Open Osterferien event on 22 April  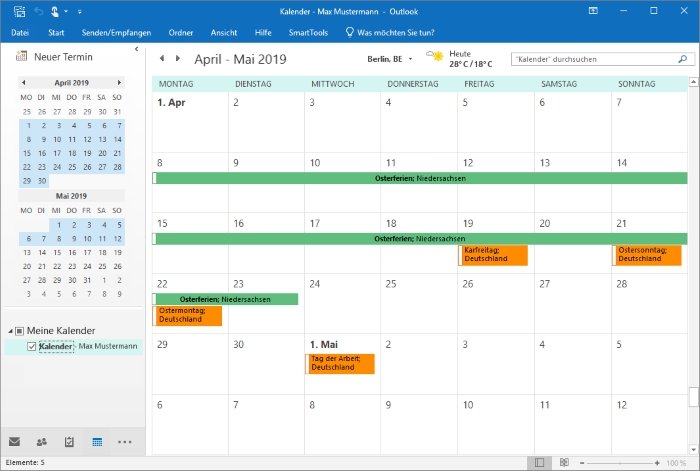point(225,299)
